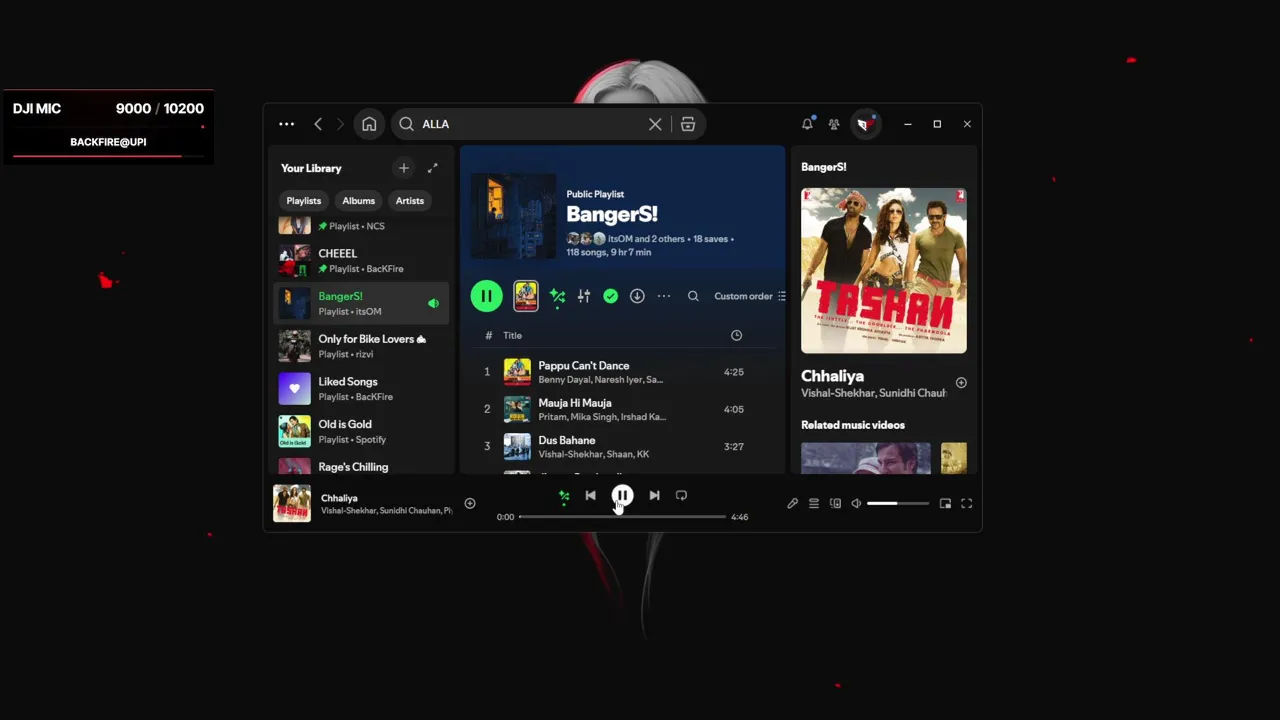The height and width of the screenshot is (720, 1280).
Task: Open first related music video thumbnail
Action: pyautogui.click(x=866, y=458)
